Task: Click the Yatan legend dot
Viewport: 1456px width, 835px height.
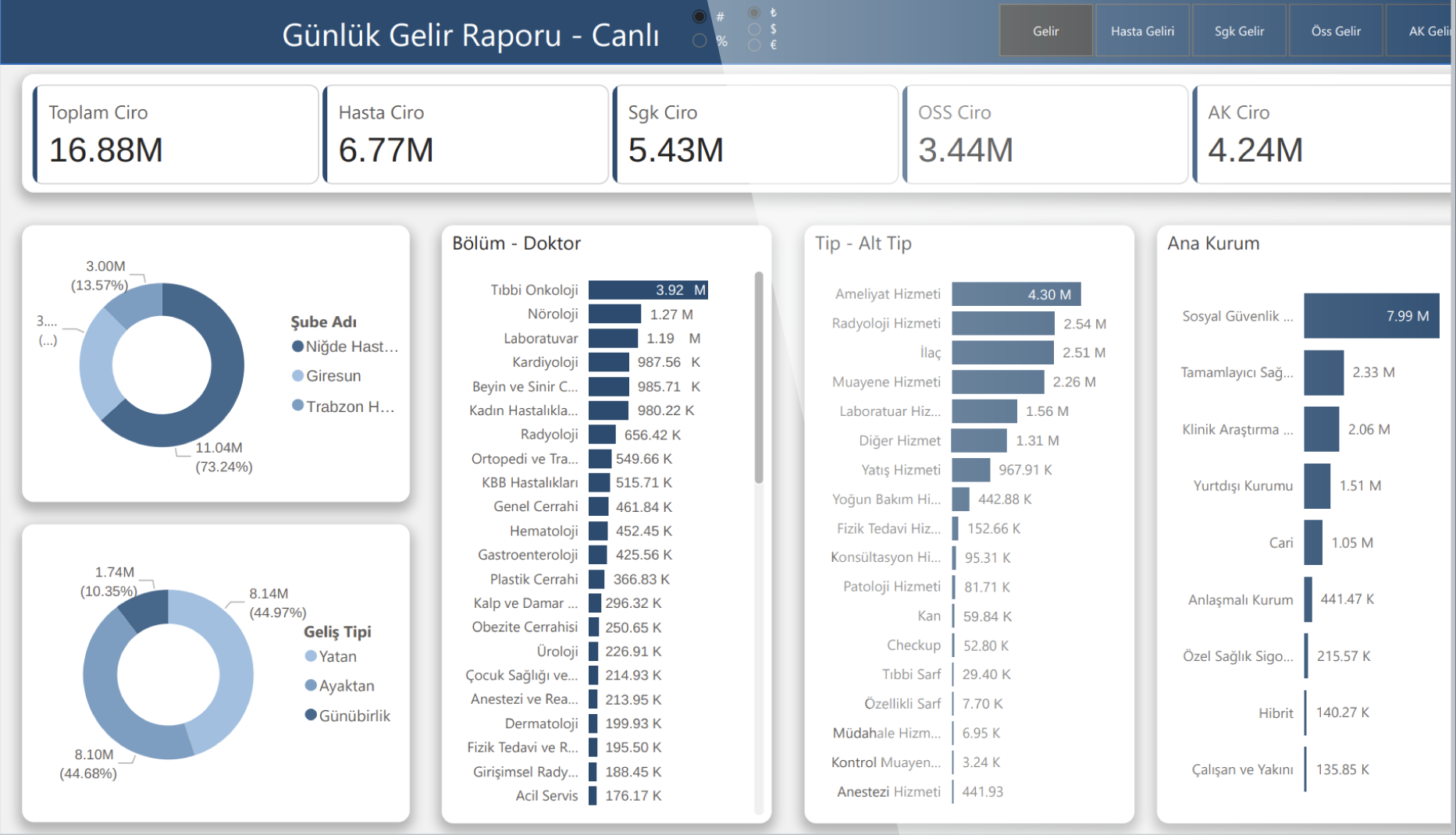Action: click(x=311, y=656)
